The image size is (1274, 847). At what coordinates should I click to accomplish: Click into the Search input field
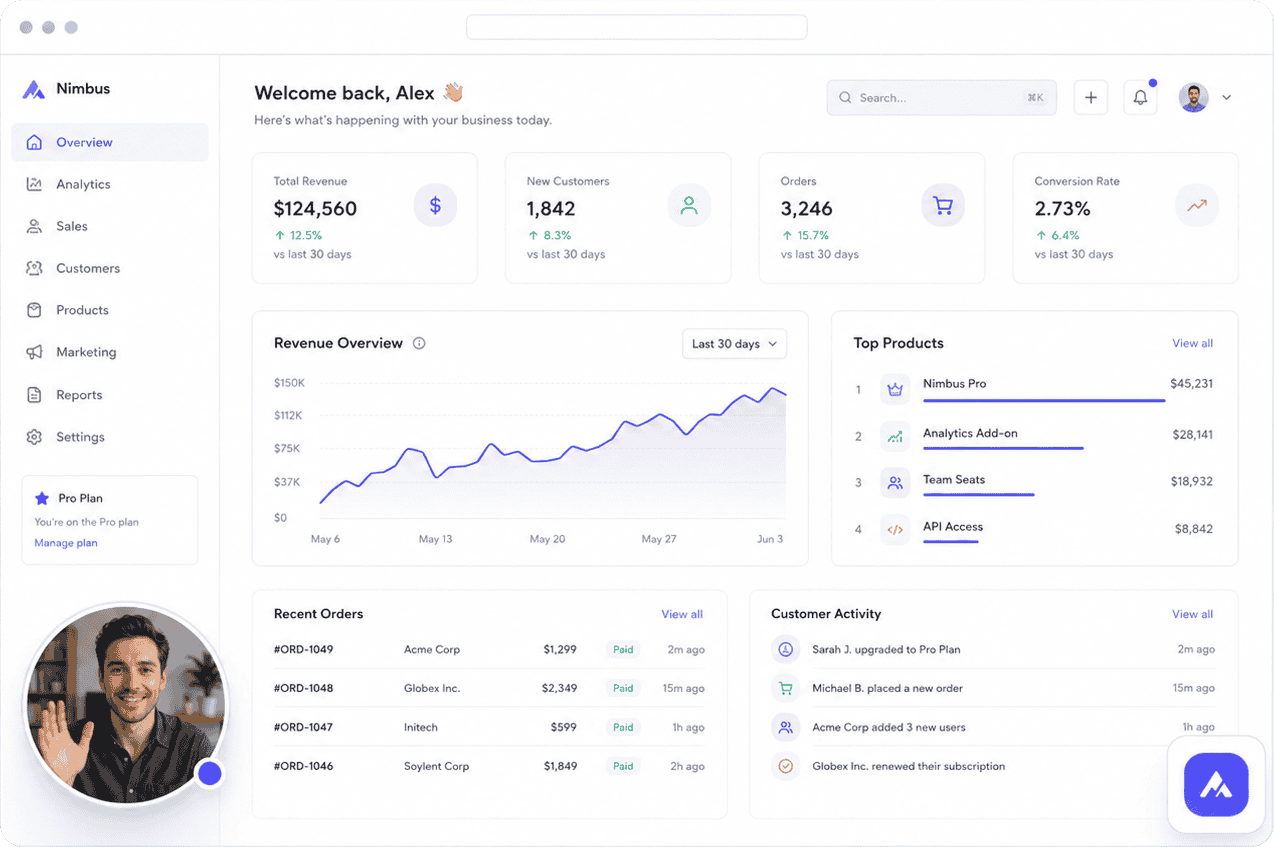point(941,98)
